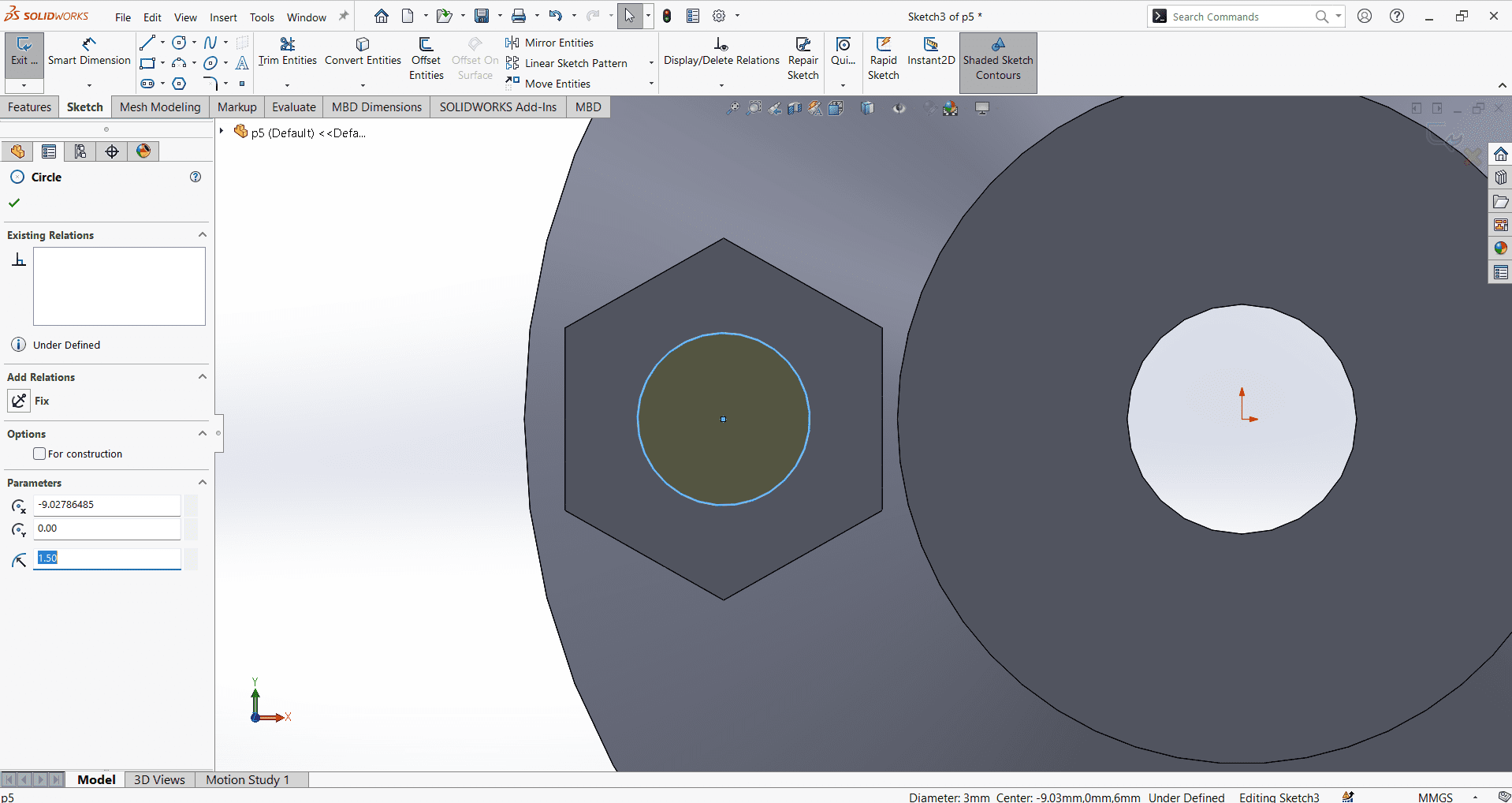Open the File menu
This screenshot has height=803, width=1512.
point(123,17)
